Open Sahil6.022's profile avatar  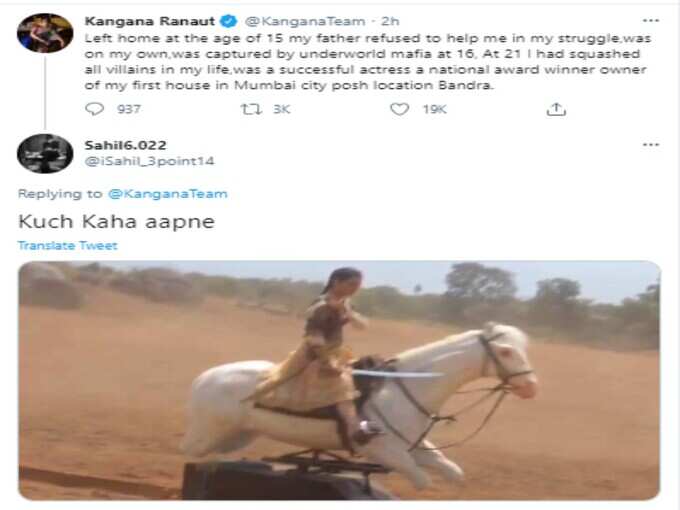click(x=45, y=154)
